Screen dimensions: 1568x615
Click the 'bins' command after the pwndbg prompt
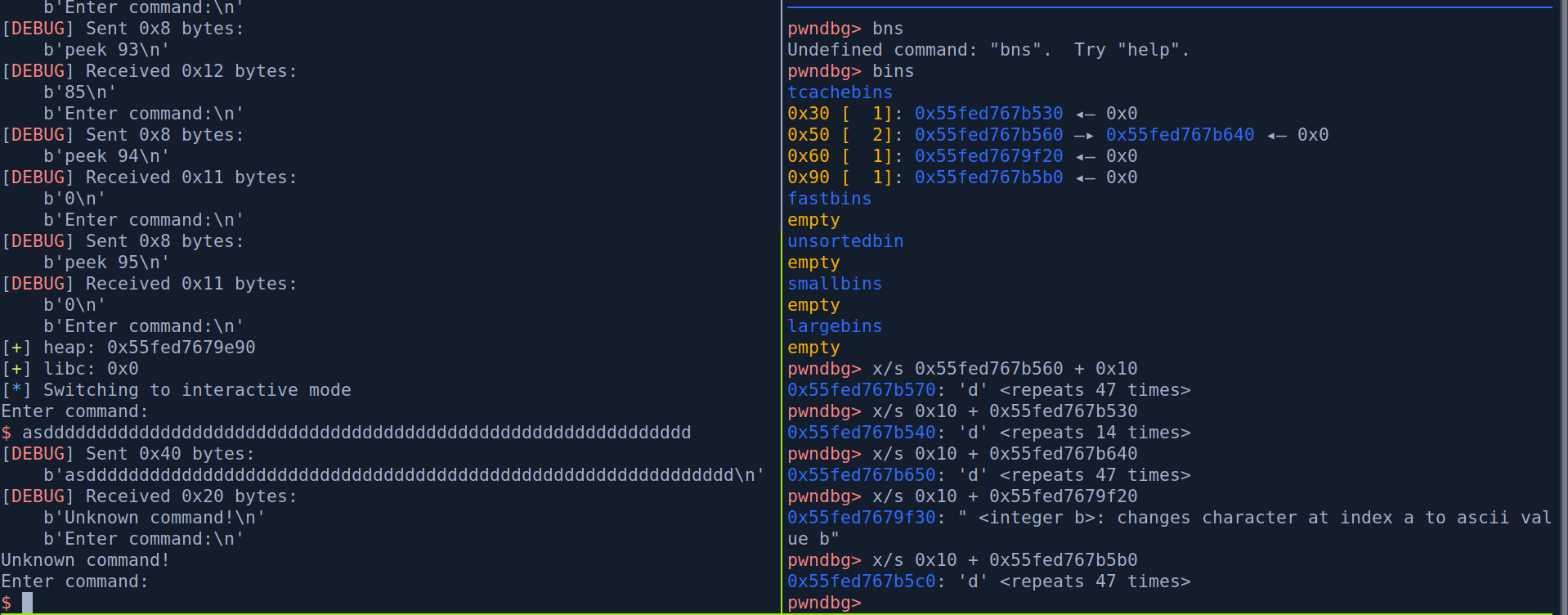click(893, 71)
